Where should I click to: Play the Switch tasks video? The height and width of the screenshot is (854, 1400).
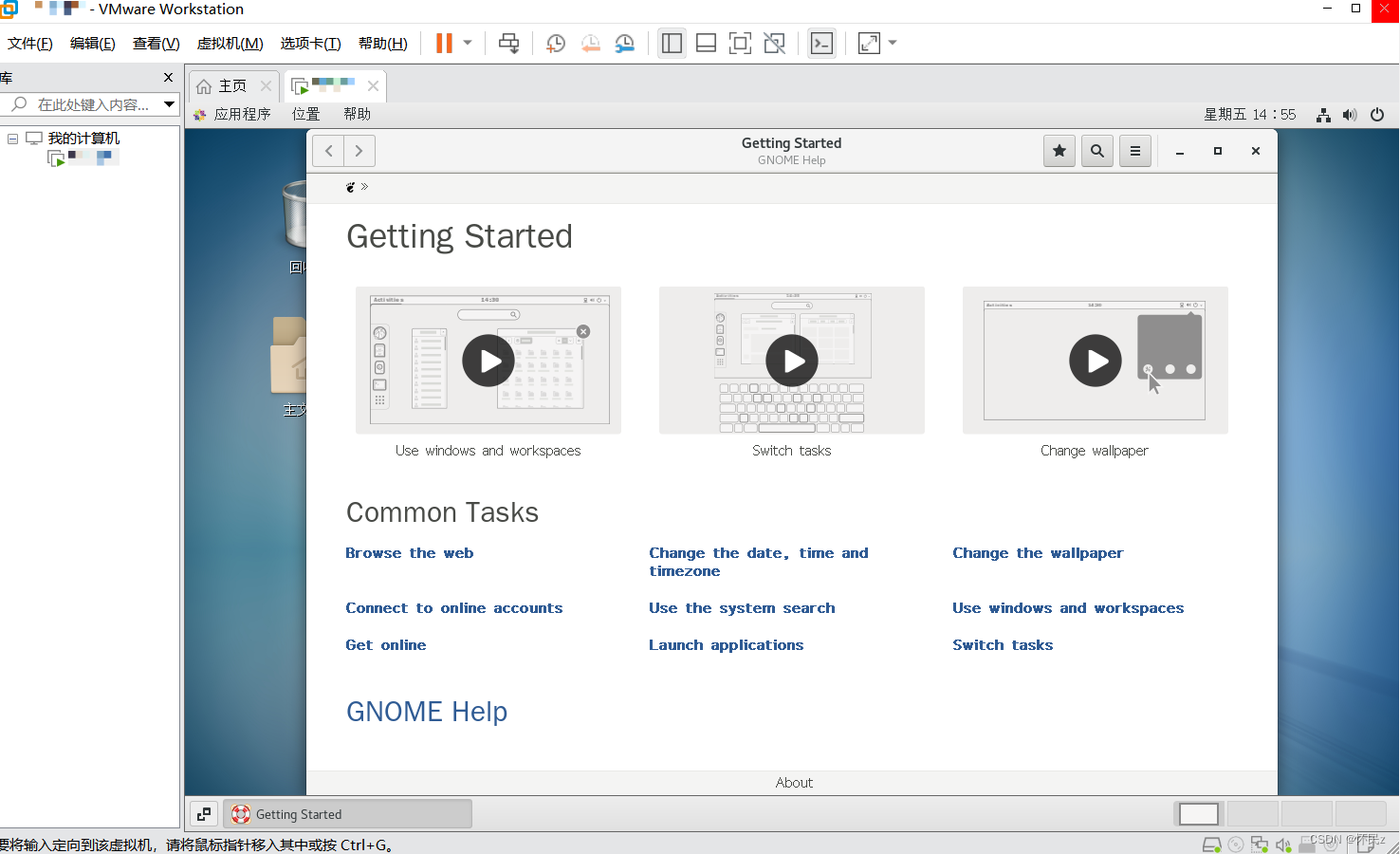792,361
